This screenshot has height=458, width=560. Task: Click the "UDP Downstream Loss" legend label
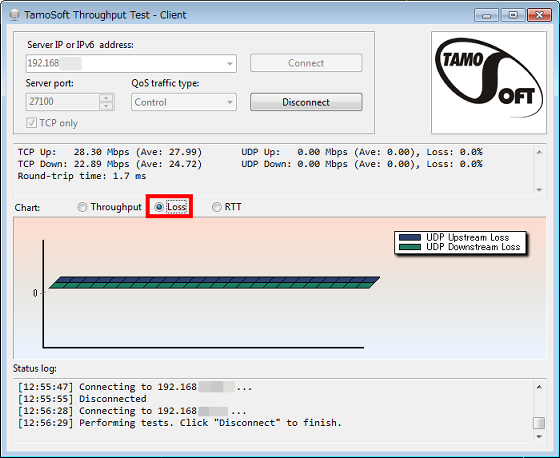pyautogui.click(x=473, y=247)
